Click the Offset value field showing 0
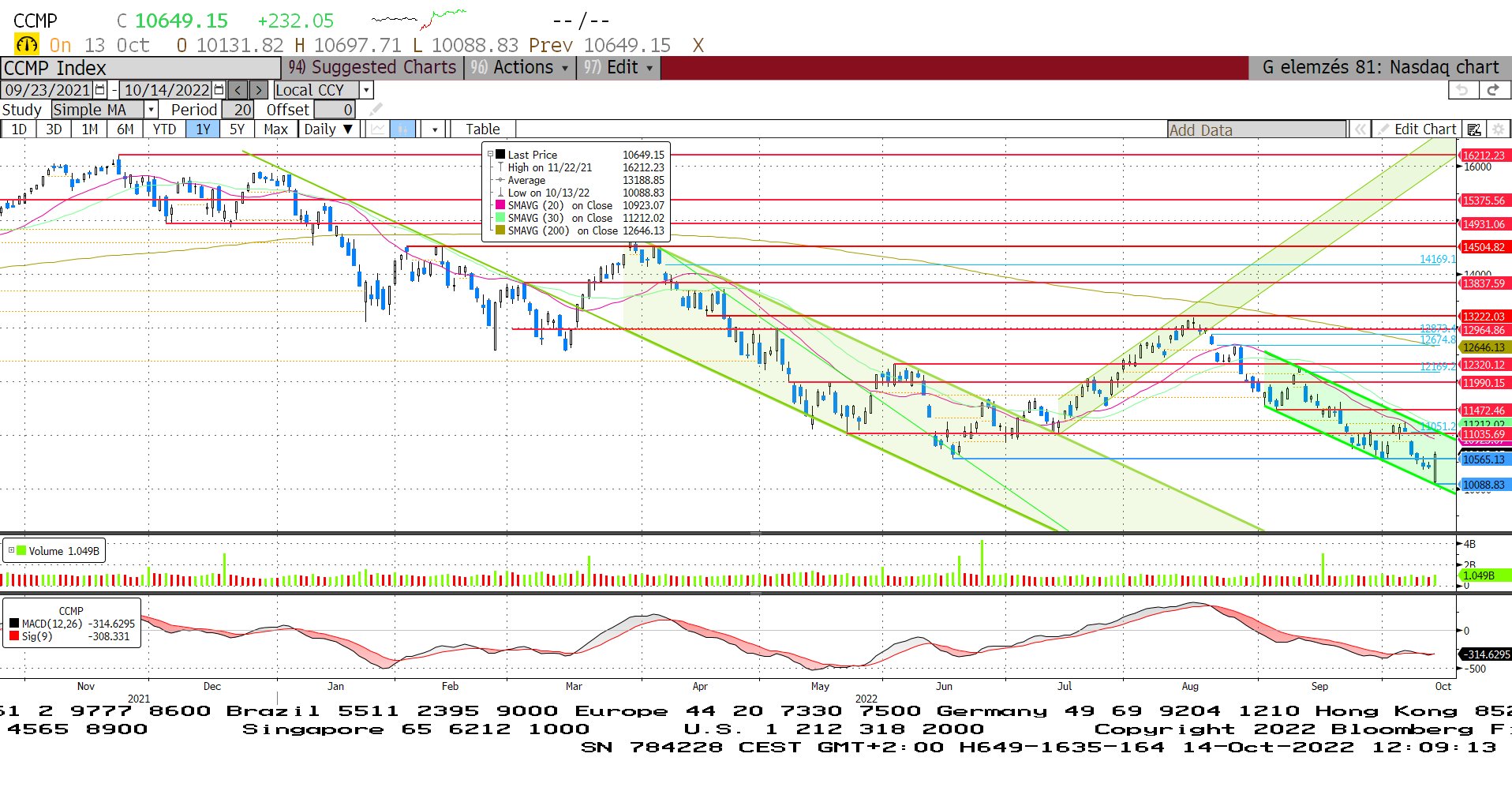 (335, 110)
